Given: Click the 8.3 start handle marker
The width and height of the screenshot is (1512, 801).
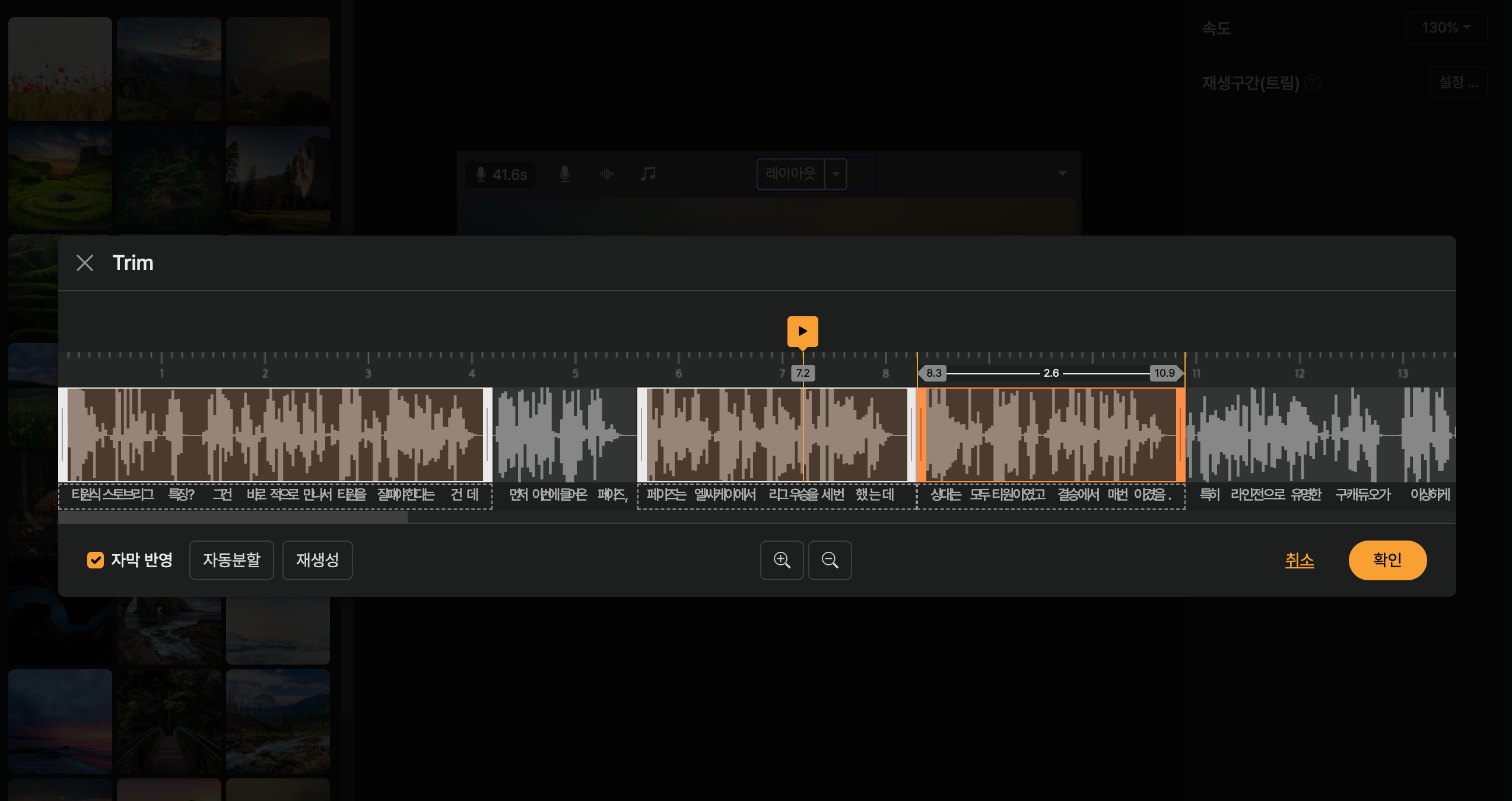Looking at the screenshot, I should [933, 373].
